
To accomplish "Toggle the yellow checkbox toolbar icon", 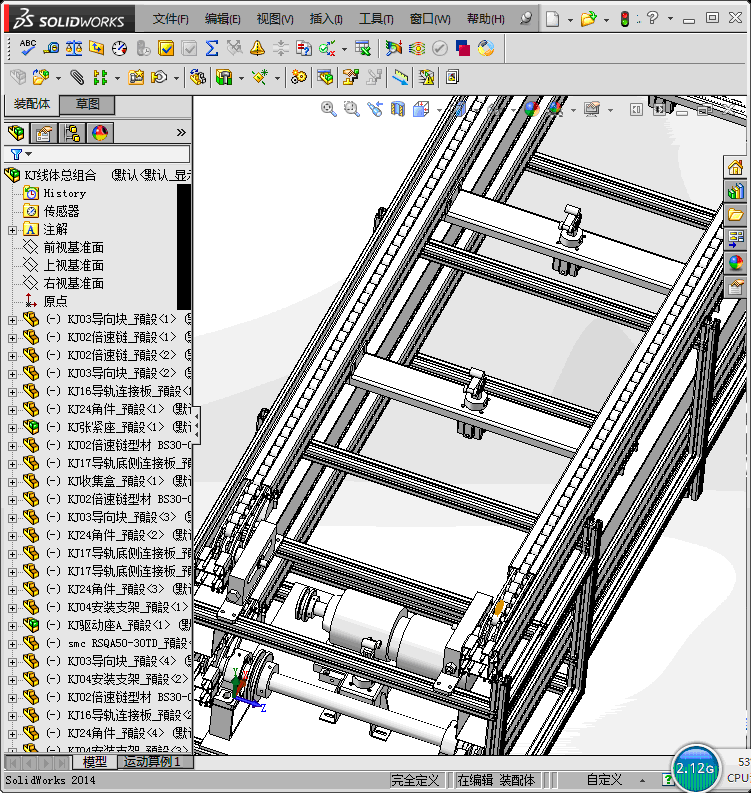I will tap(166, 49).
